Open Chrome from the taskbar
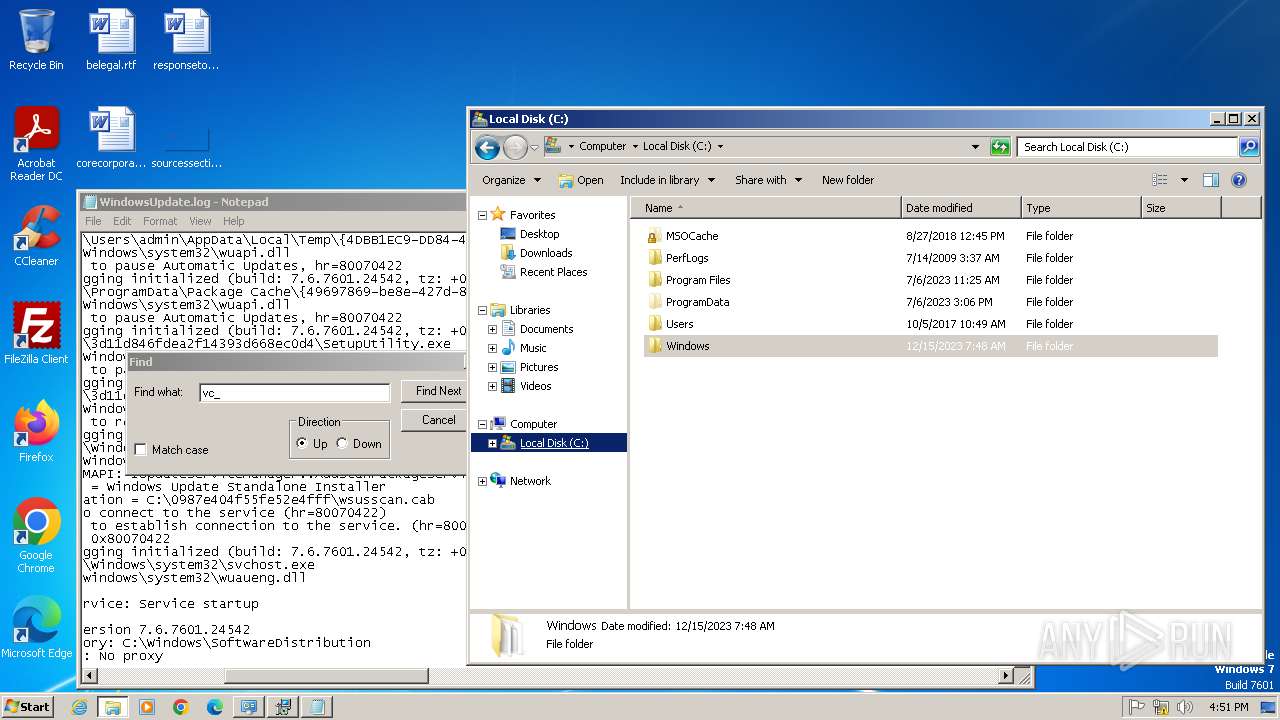Viewport: 1280px width, 720px height. click(180, 707)
